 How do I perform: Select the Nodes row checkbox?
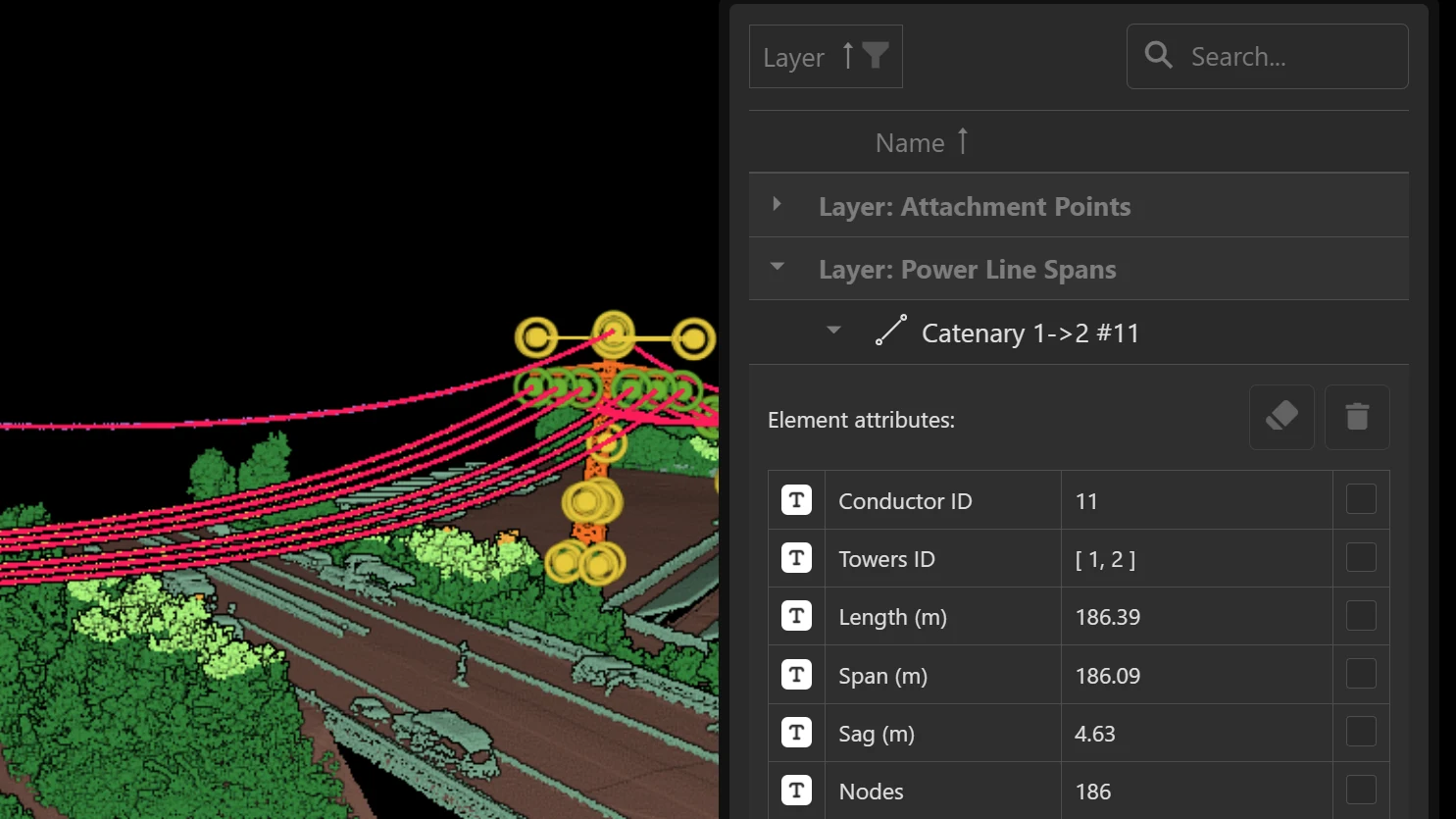click(1361, 790)
